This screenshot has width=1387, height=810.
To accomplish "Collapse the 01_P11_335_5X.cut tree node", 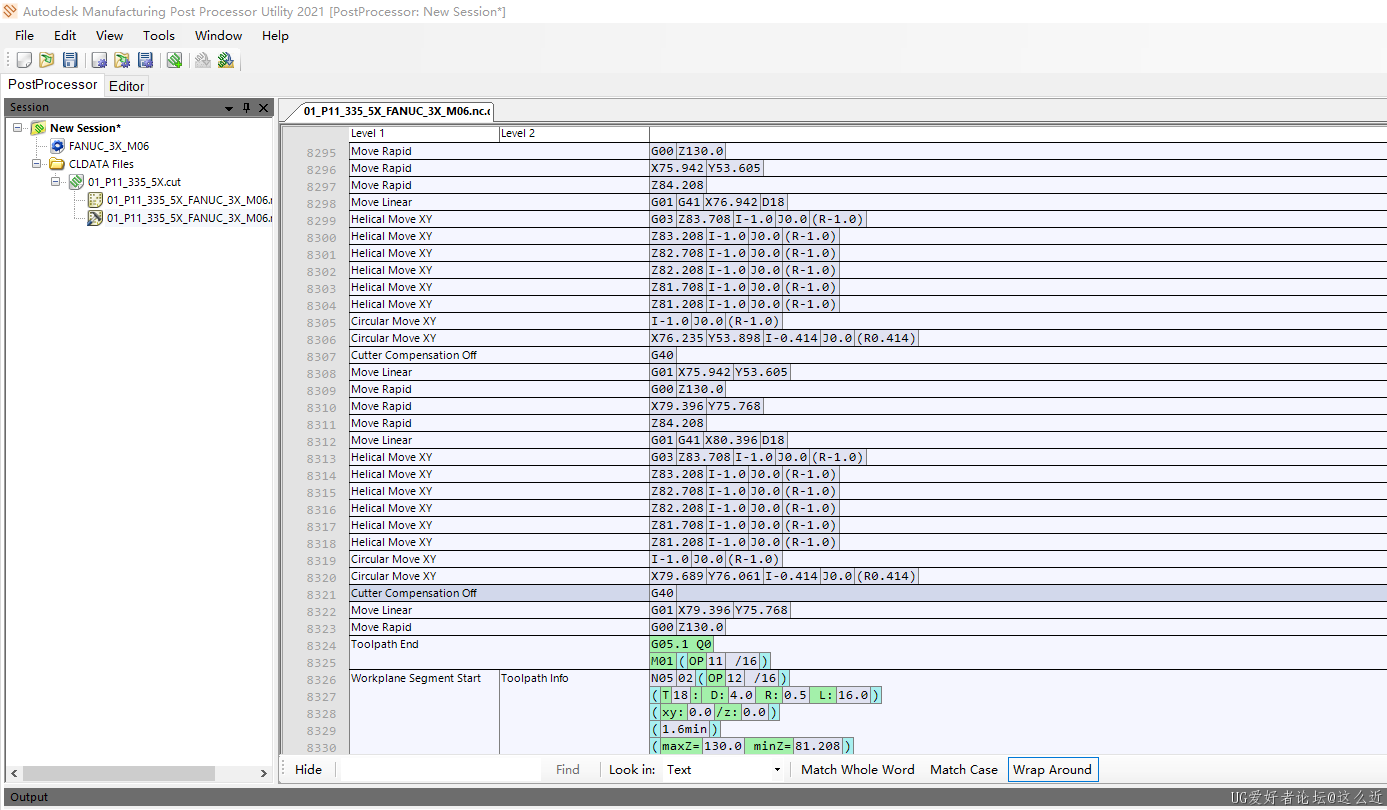I will click(x=56, y=182).
